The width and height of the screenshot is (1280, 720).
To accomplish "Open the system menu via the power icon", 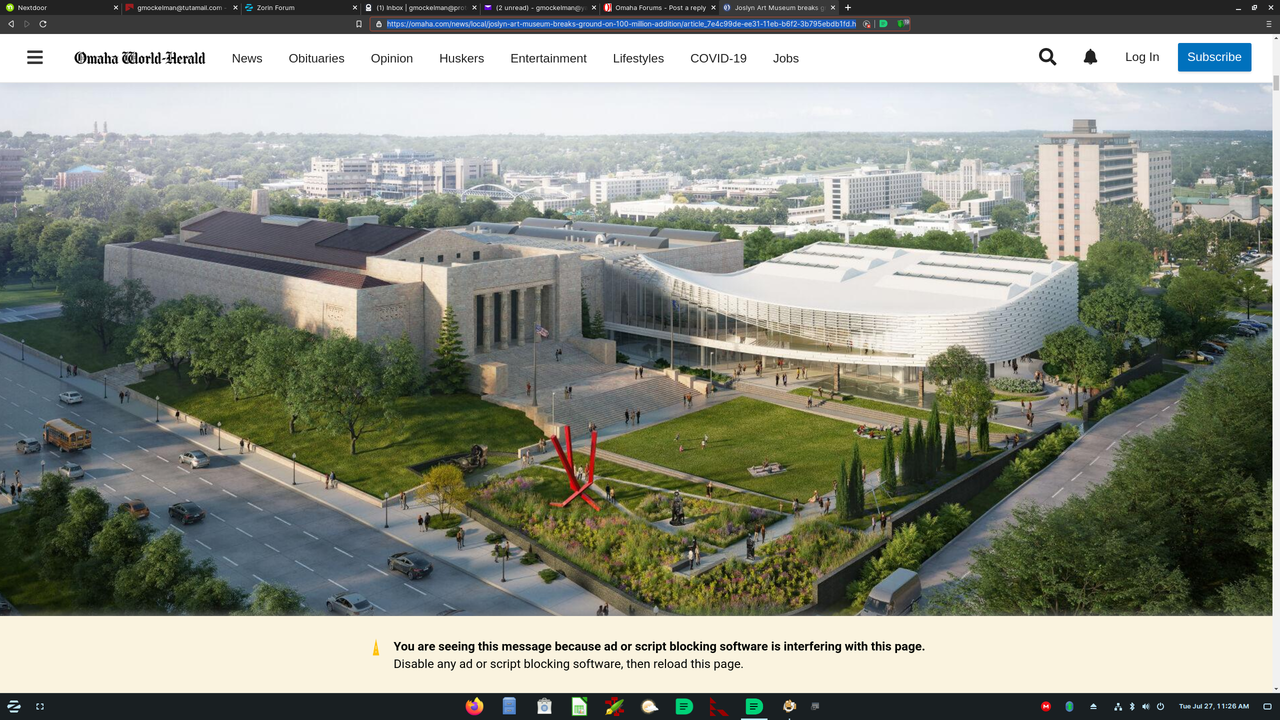I will point(1160,706).
